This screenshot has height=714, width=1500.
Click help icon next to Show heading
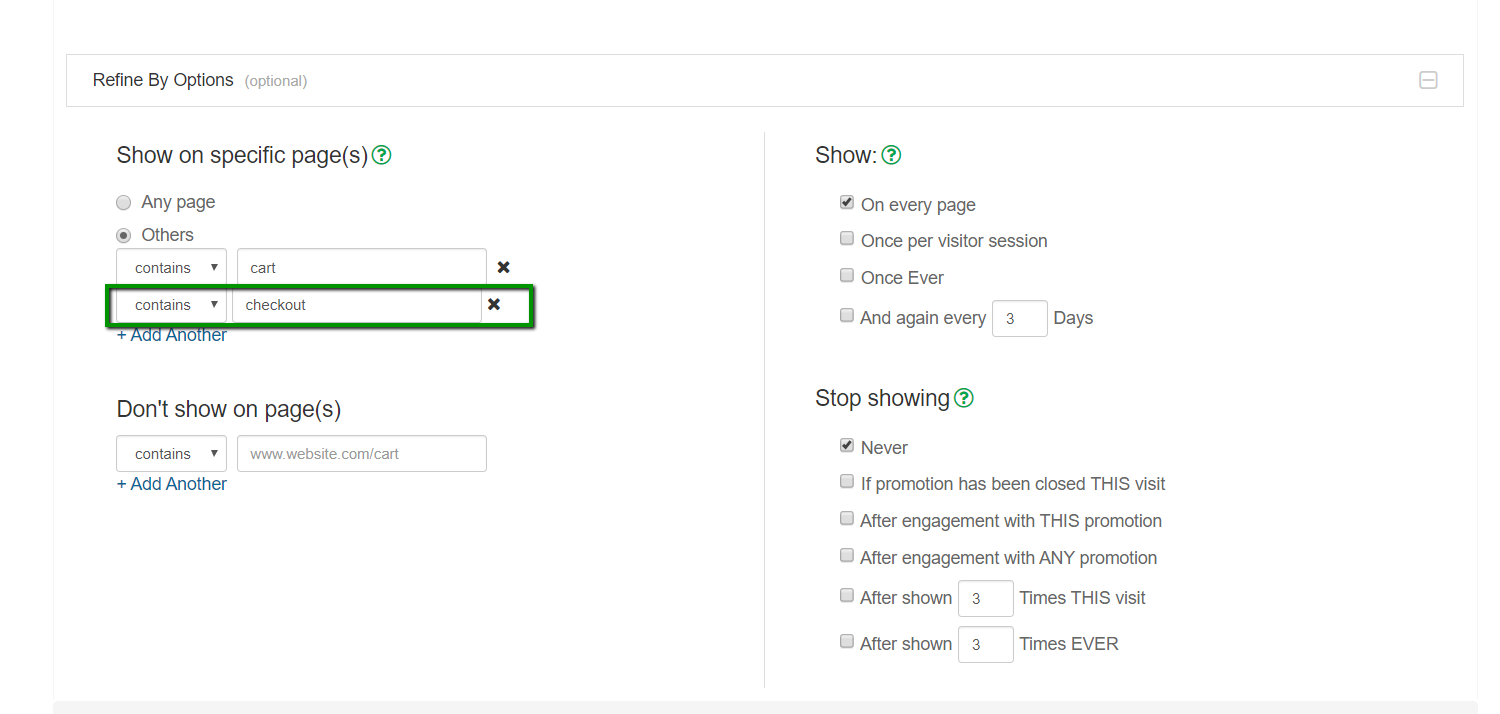891,156
